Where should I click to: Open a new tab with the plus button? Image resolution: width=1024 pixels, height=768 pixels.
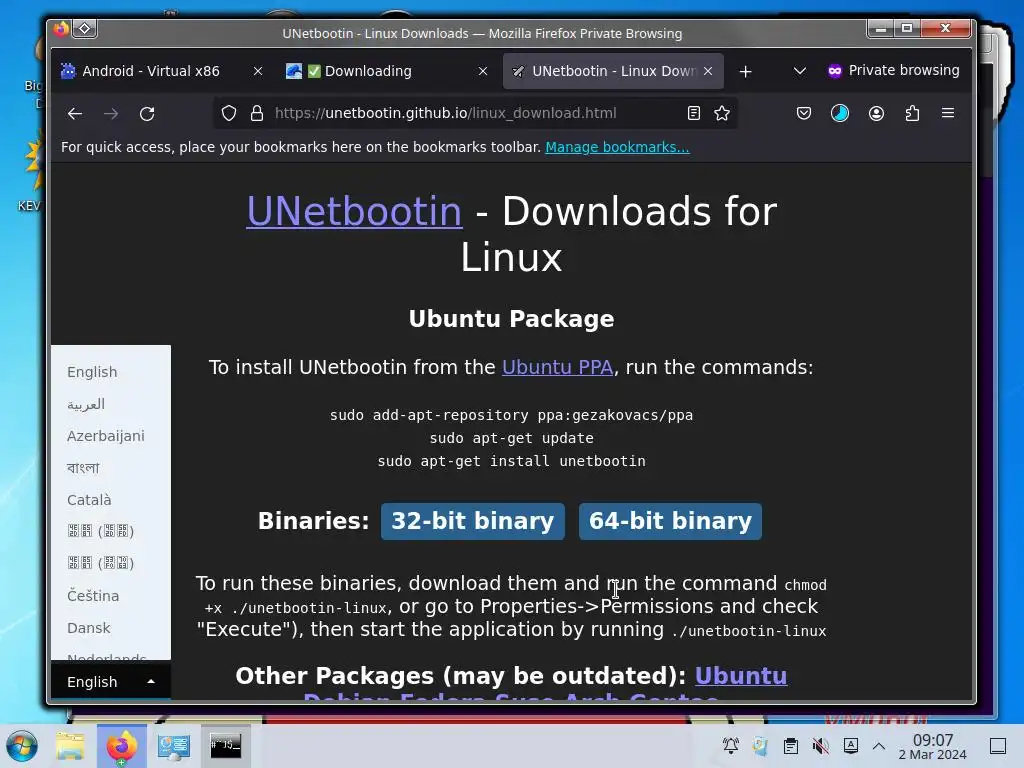point(745,71)
